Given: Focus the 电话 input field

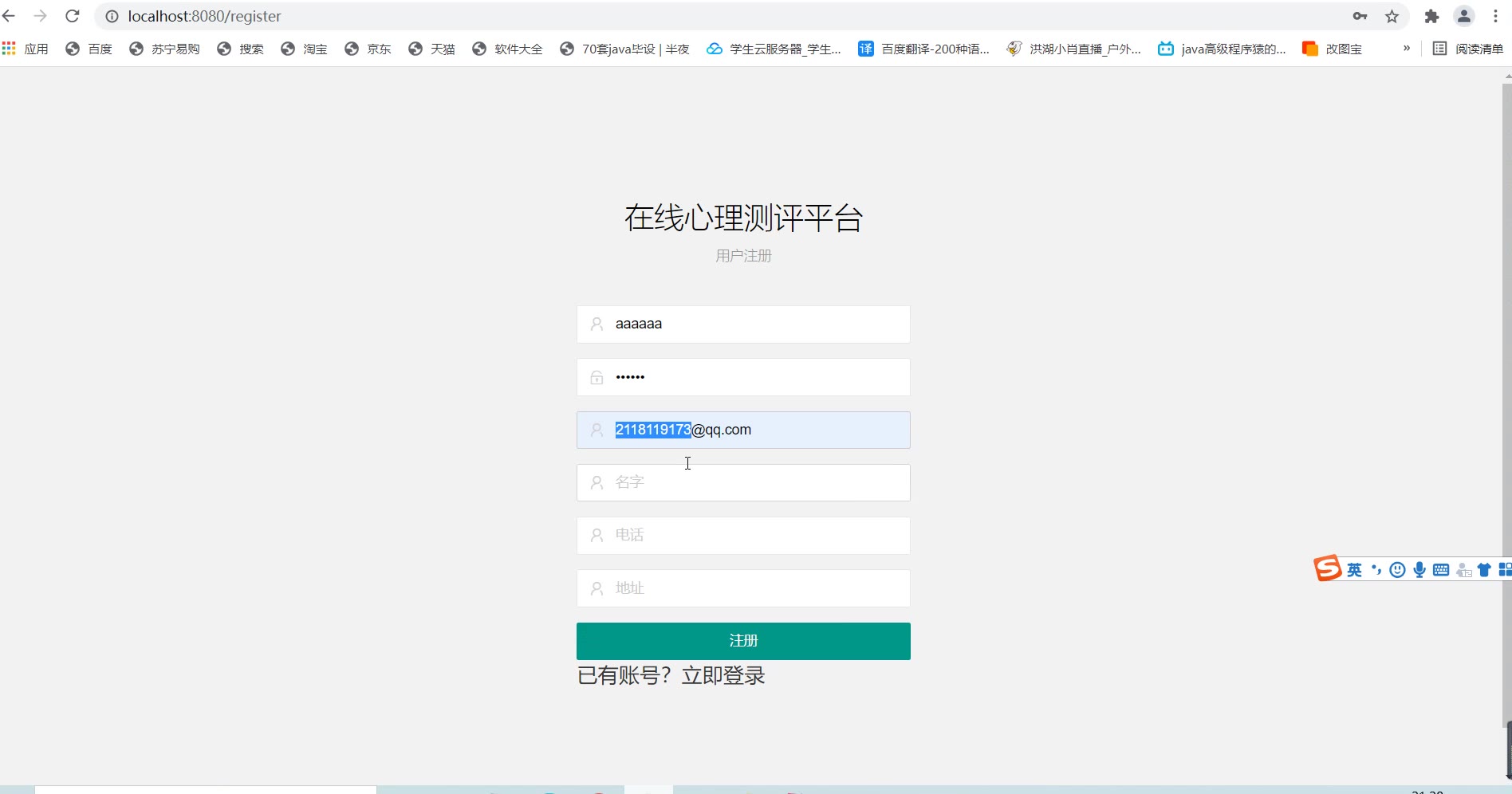Looking at the screenshot, I should click(743, 535).
